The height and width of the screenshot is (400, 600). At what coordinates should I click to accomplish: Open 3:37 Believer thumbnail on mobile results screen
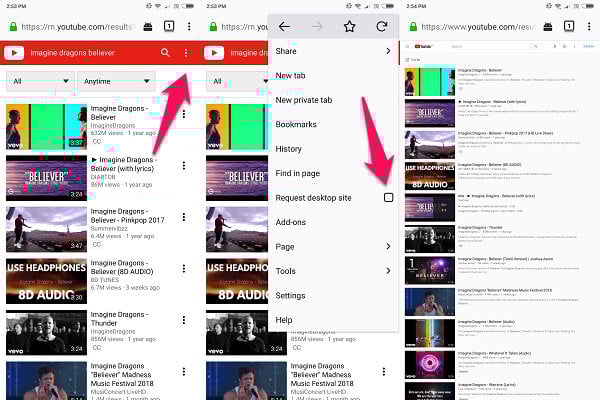tap(46, 127)
